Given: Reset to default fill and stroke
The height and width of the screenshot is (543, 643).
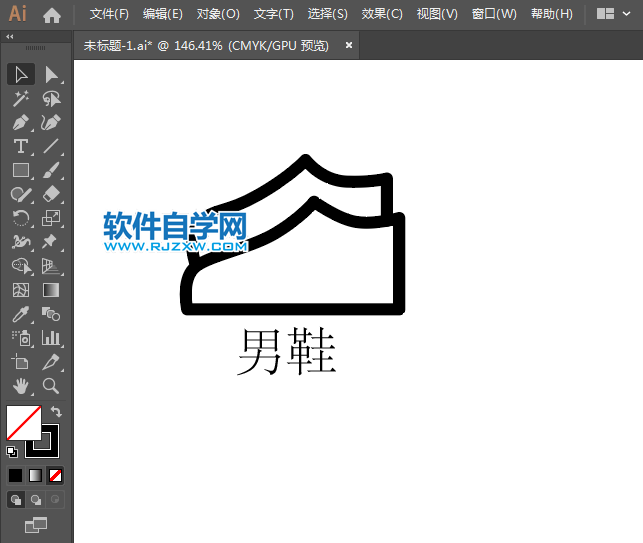Looking at the screenshot, I should [12, 452].
